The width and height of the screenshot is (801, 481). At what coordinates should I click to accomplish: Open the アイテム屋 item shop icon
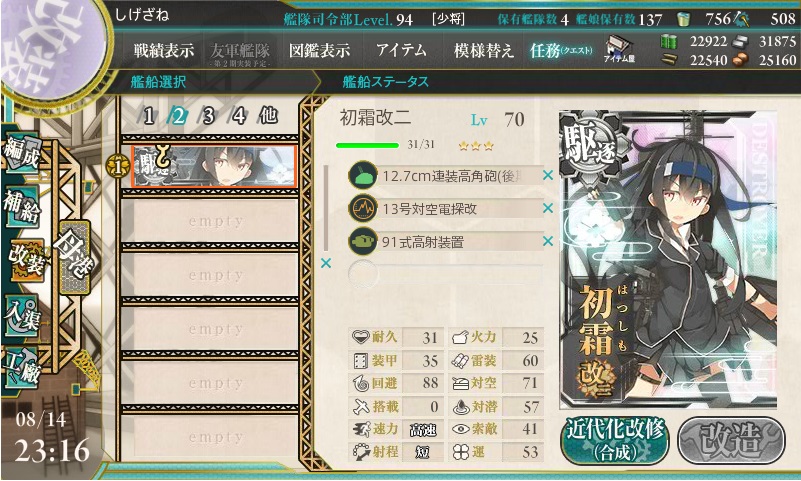(x=619, y=50)
